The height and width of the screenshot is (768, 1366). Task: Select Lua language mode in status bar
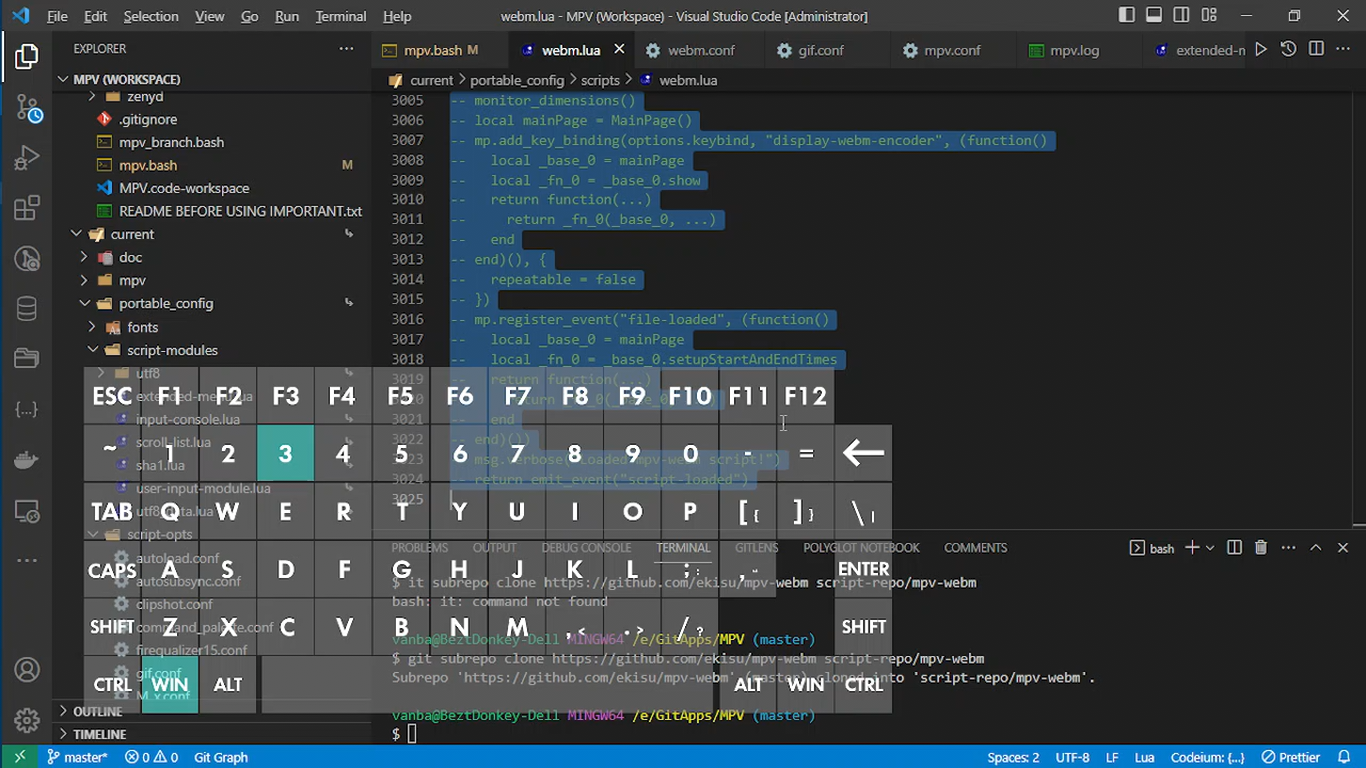[x=1145, y=757]
